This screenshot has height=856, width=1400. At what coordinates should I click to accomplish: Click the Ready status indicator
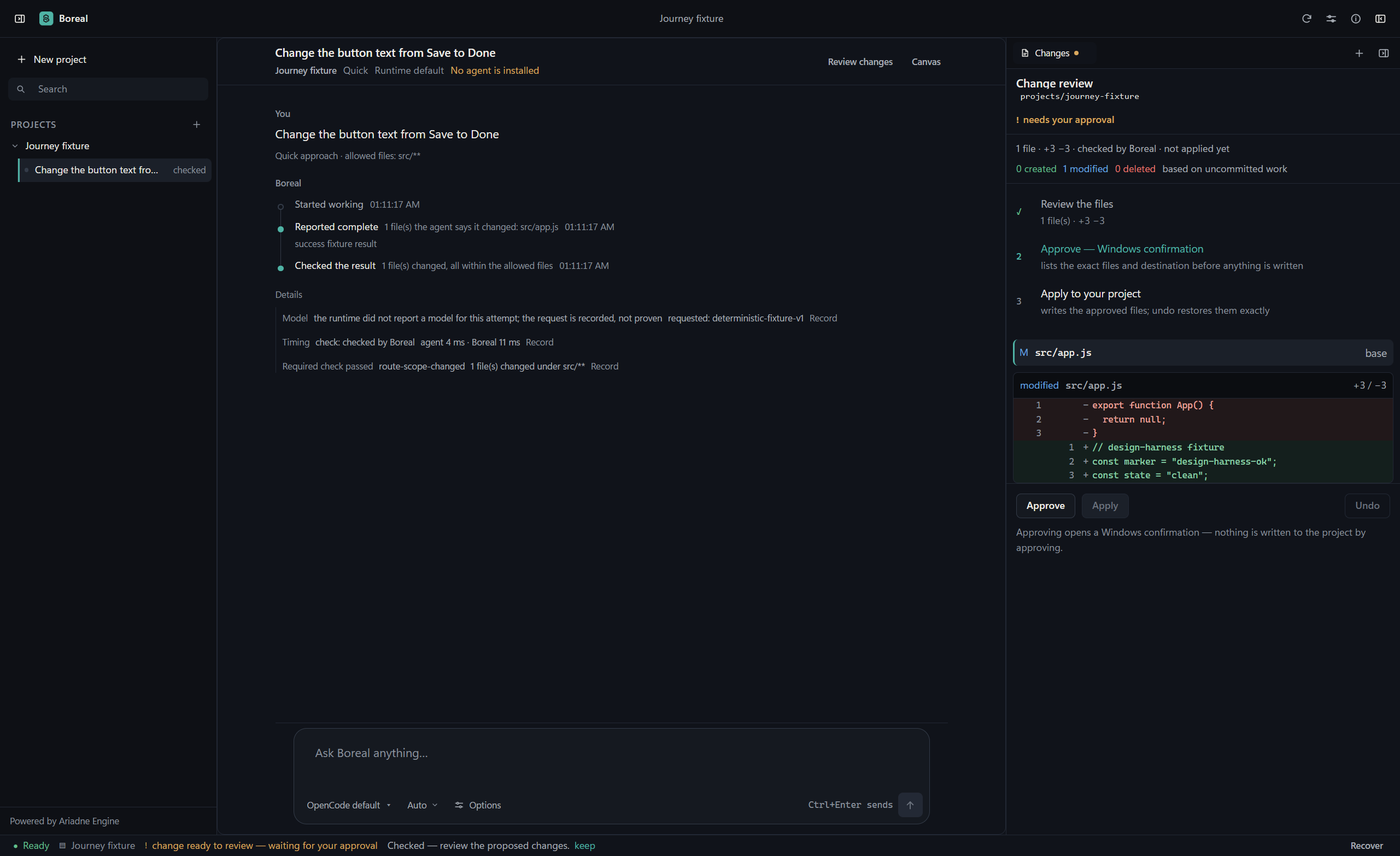click(x=31, y=846)
